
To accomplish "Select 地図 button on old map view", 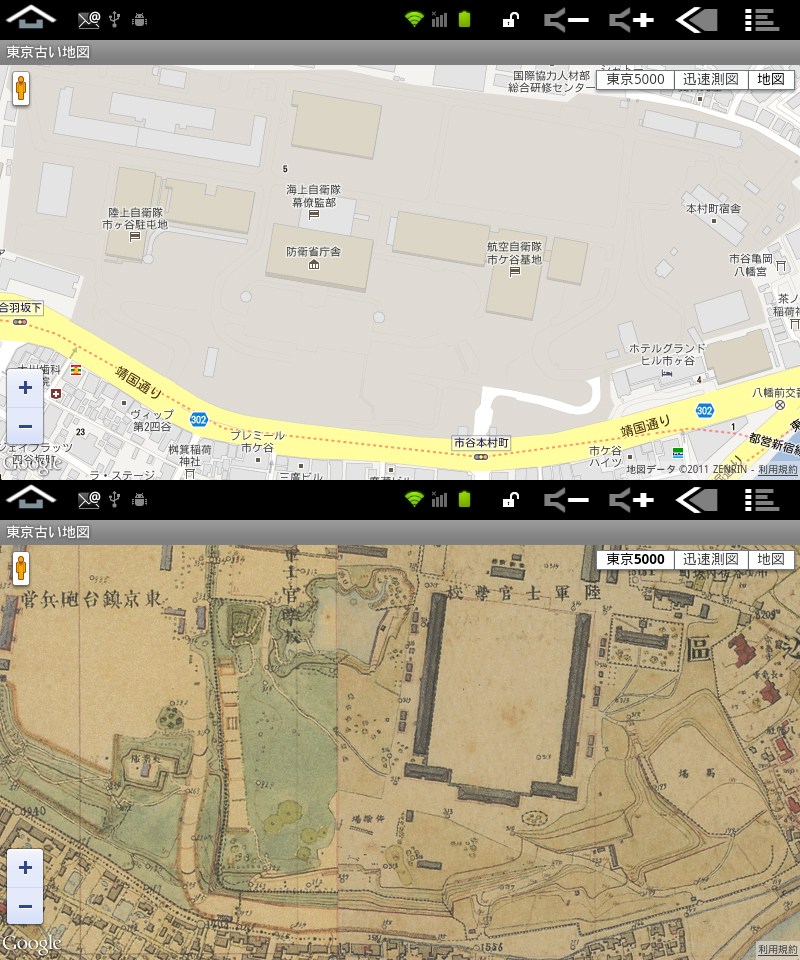I will click(x=771, y=560).
